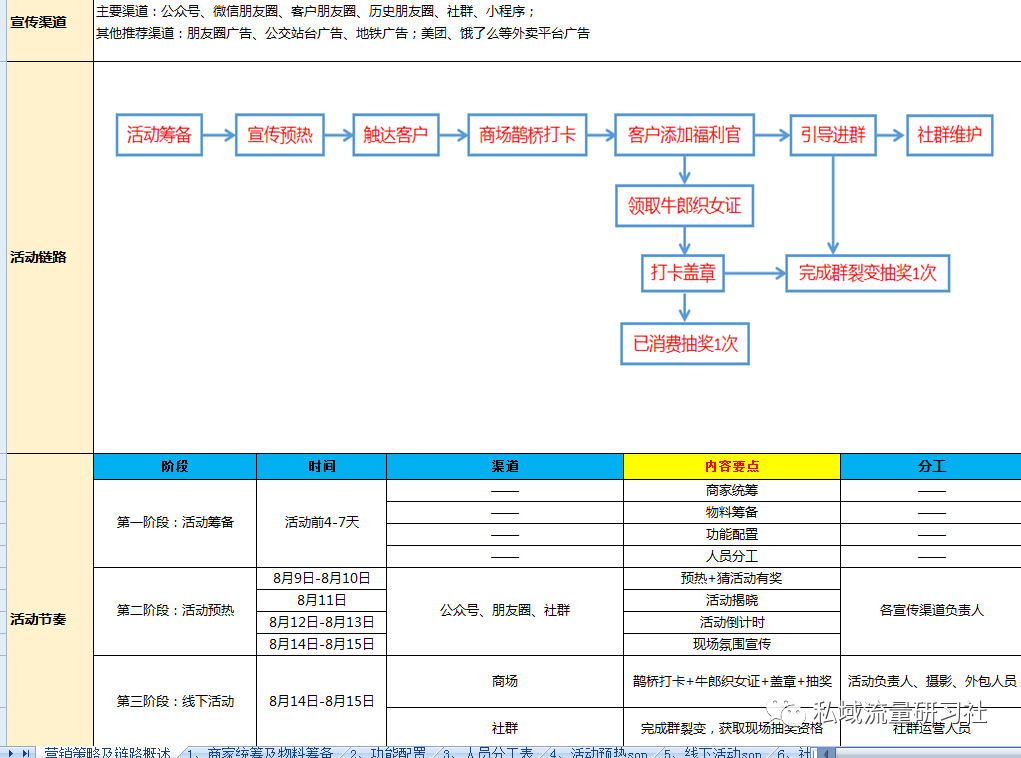Click the last-sheet navigation arrow
Viewport: 1021px width, 758px height.
coord(26,753)
